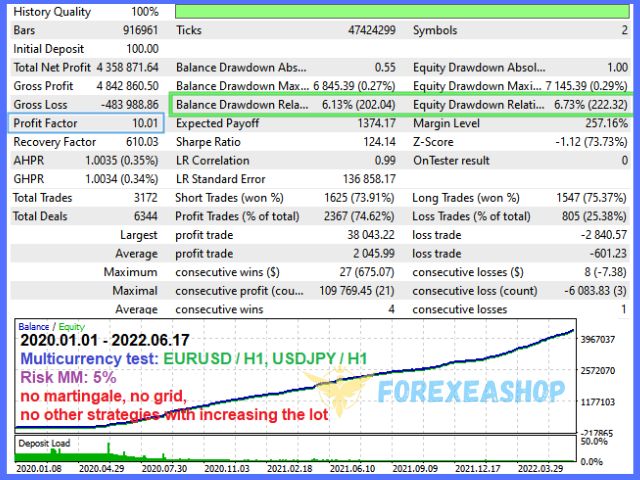Select Recovery Factor value 610.03
Image resolution: width=640 pixels, height=480 pixels.
142,142
